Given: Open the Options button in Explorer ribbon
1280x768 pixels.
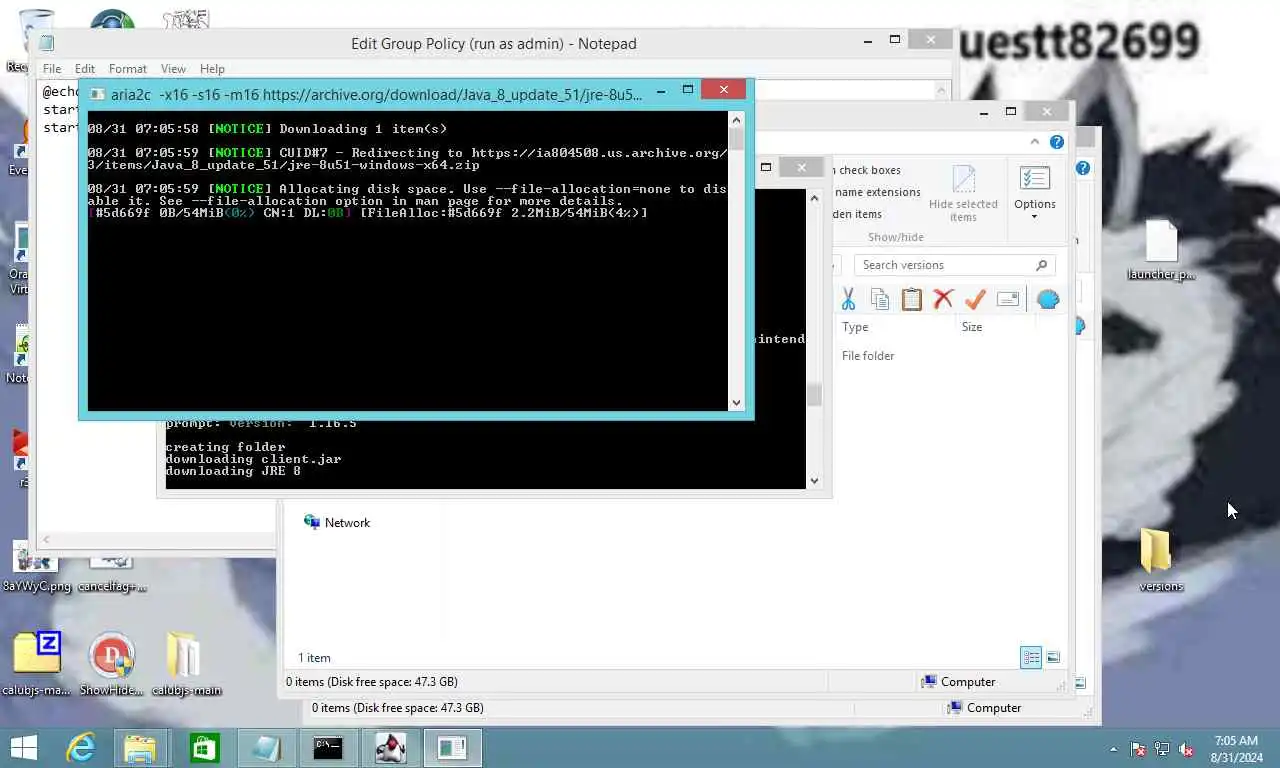Looking at the screenshot, I should click(x=1035, y=192).
